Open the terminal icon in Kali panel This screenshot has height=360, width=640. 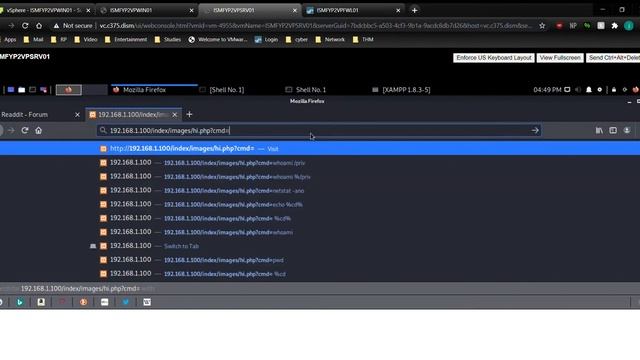pyautogui.click(x=32, y=90)
